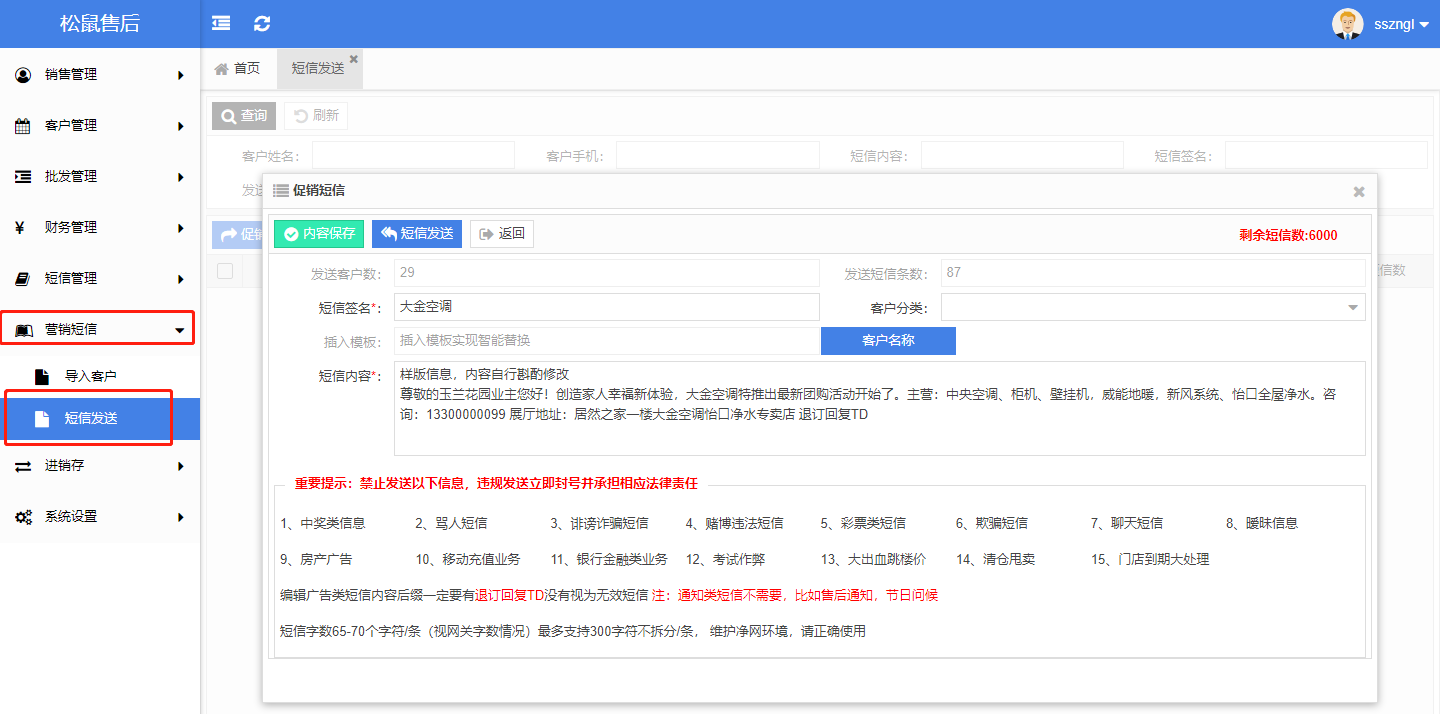The image size is (1440, 714).
Task: Click the refresh icon in top bar
Action: (x=262, y=23)
